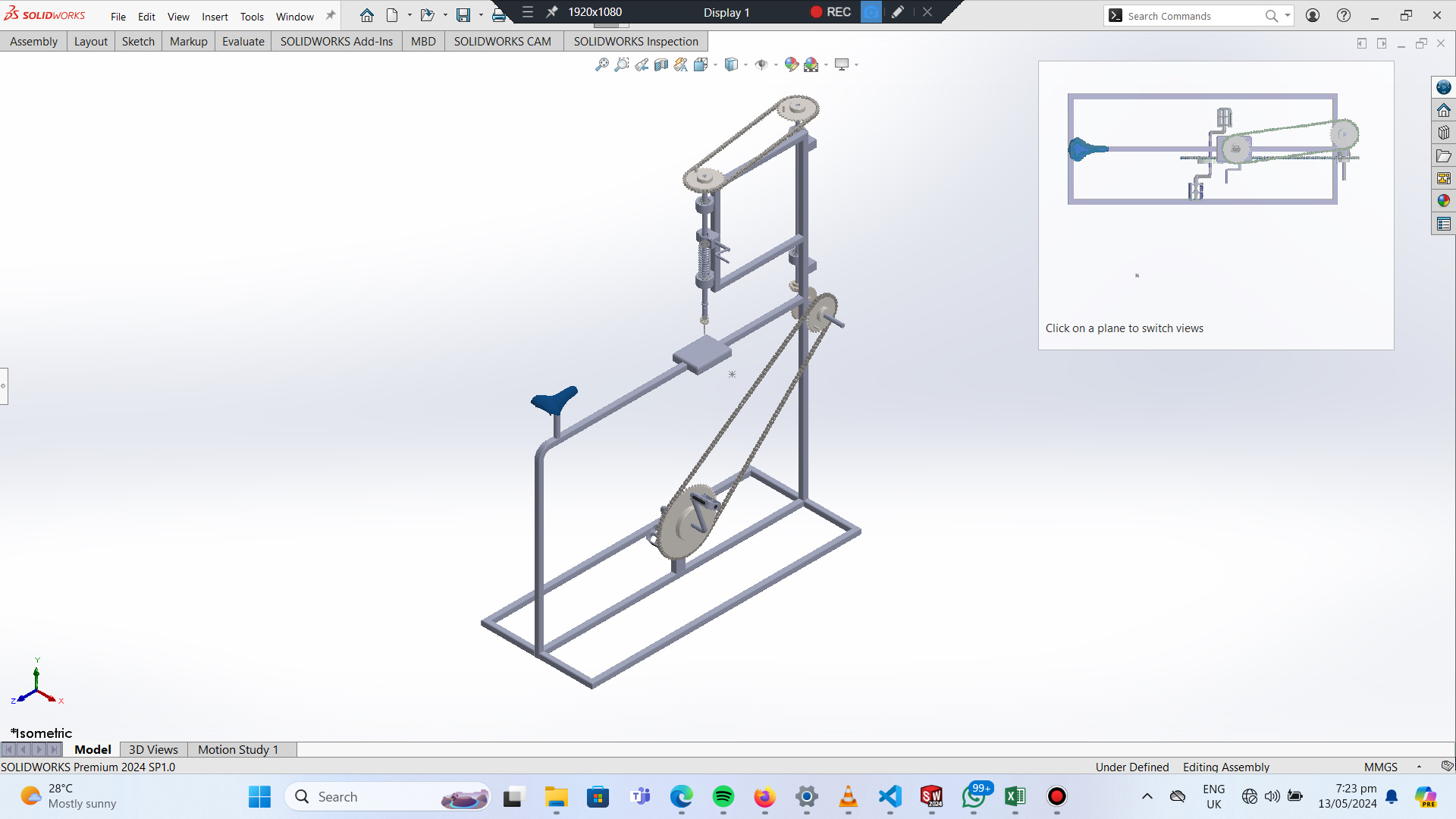Viewport: 1456px width, 819px height.
Task: Click the Apply Scene icon
Action: pyautogui.click(x=811, y=64)
